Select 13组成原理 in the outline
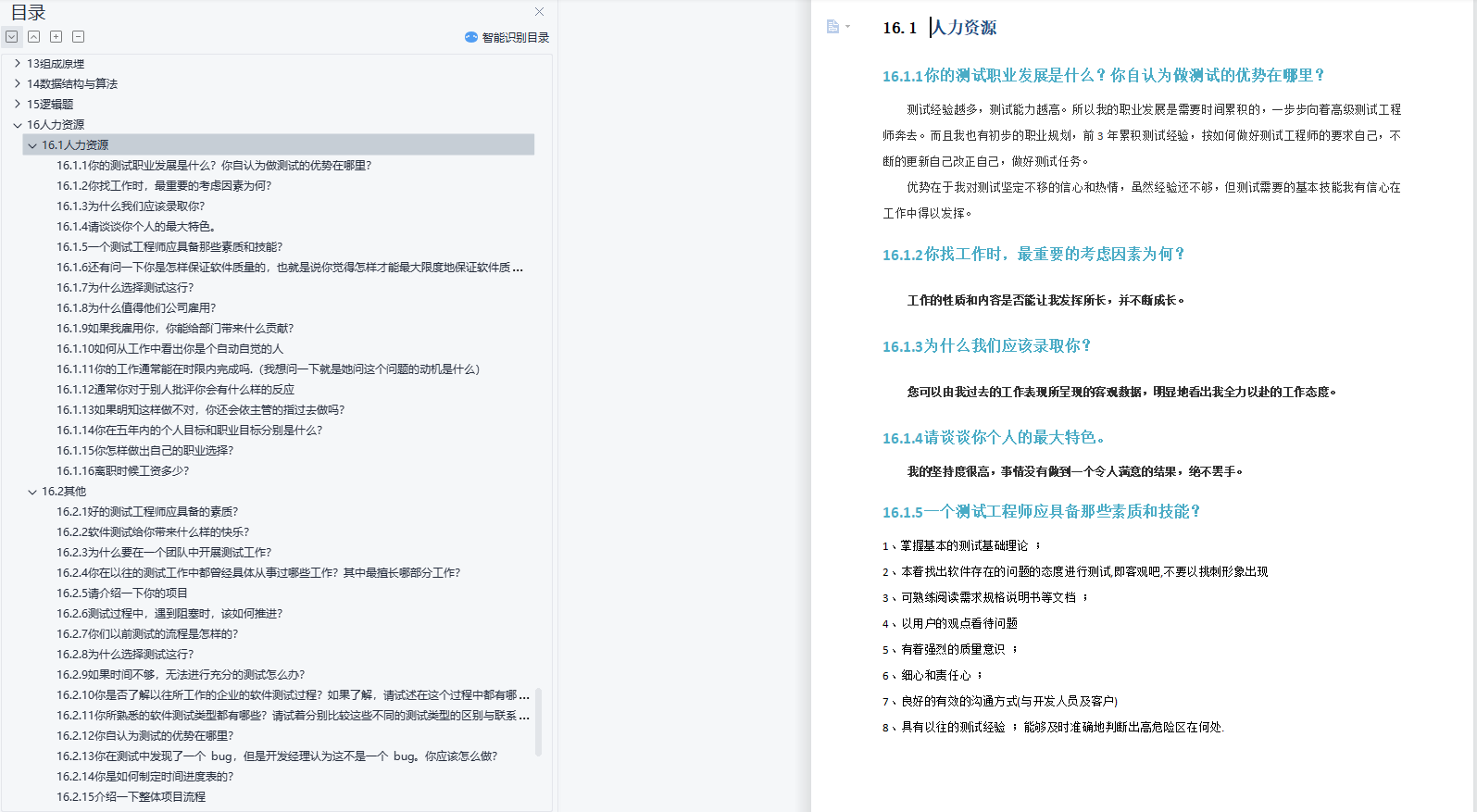Screen dimensions: 1477x812 pos(56,64)
